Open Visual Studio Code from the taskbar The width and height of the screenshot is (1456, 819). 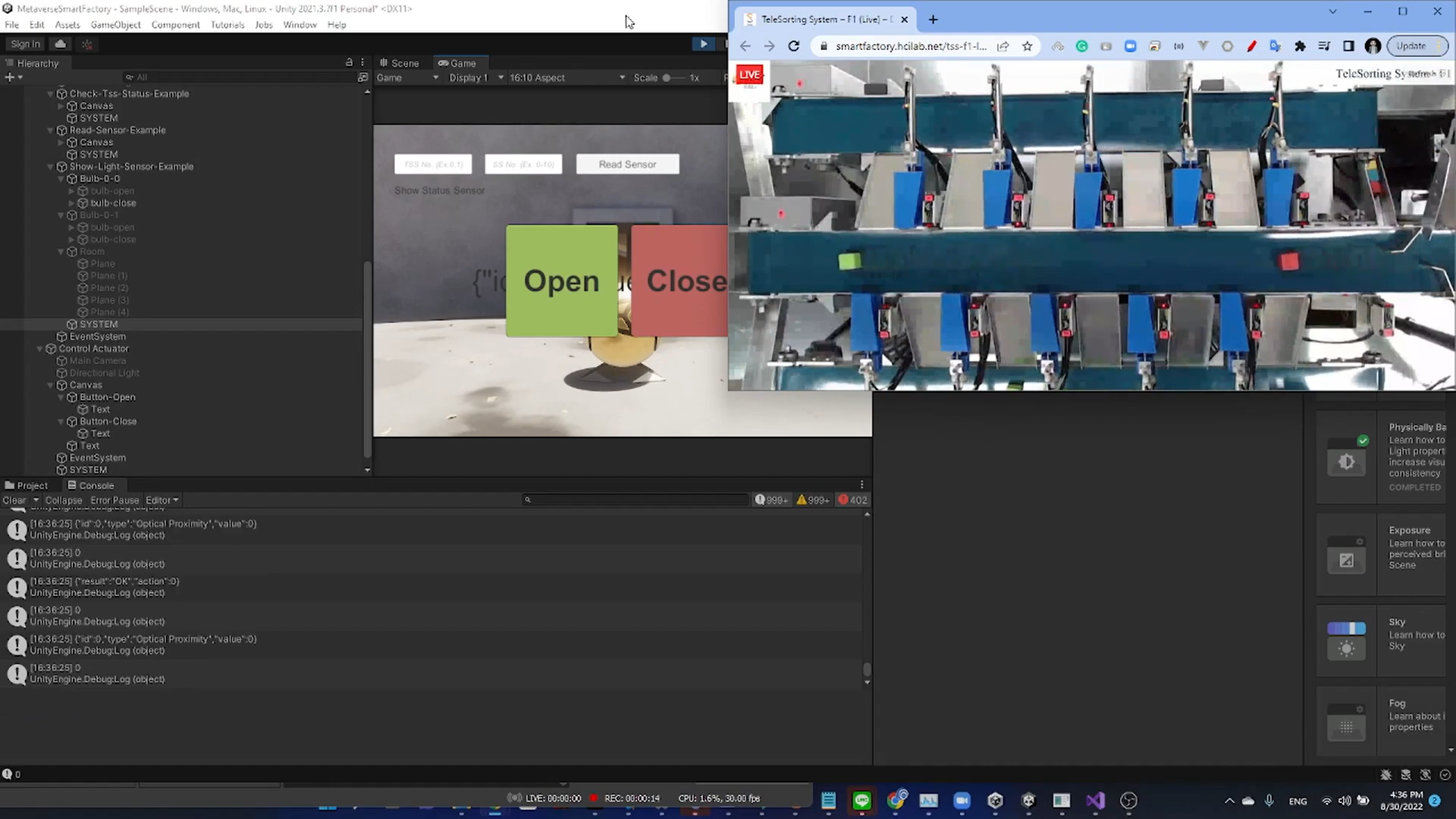pos(1094,800)
